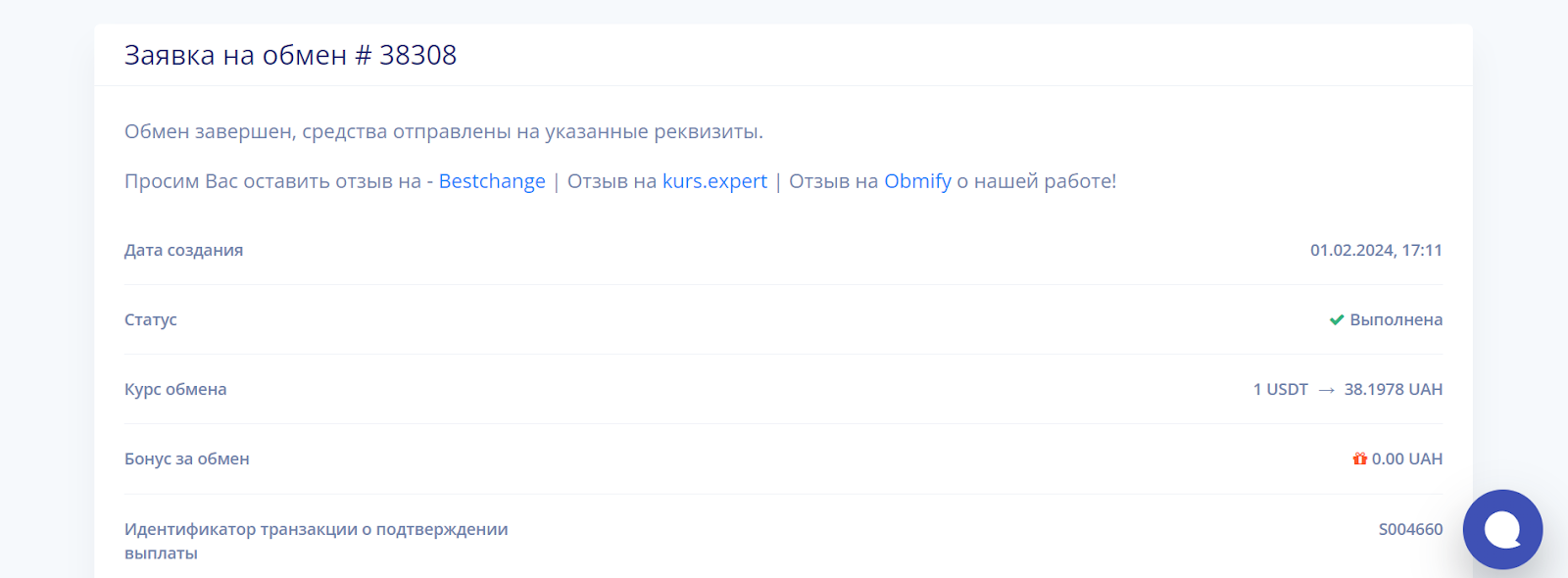The image size is (1568, 578).
Task: Click the label Идентификатор транзакции о подтверждении выплаты
Action: 316,541
